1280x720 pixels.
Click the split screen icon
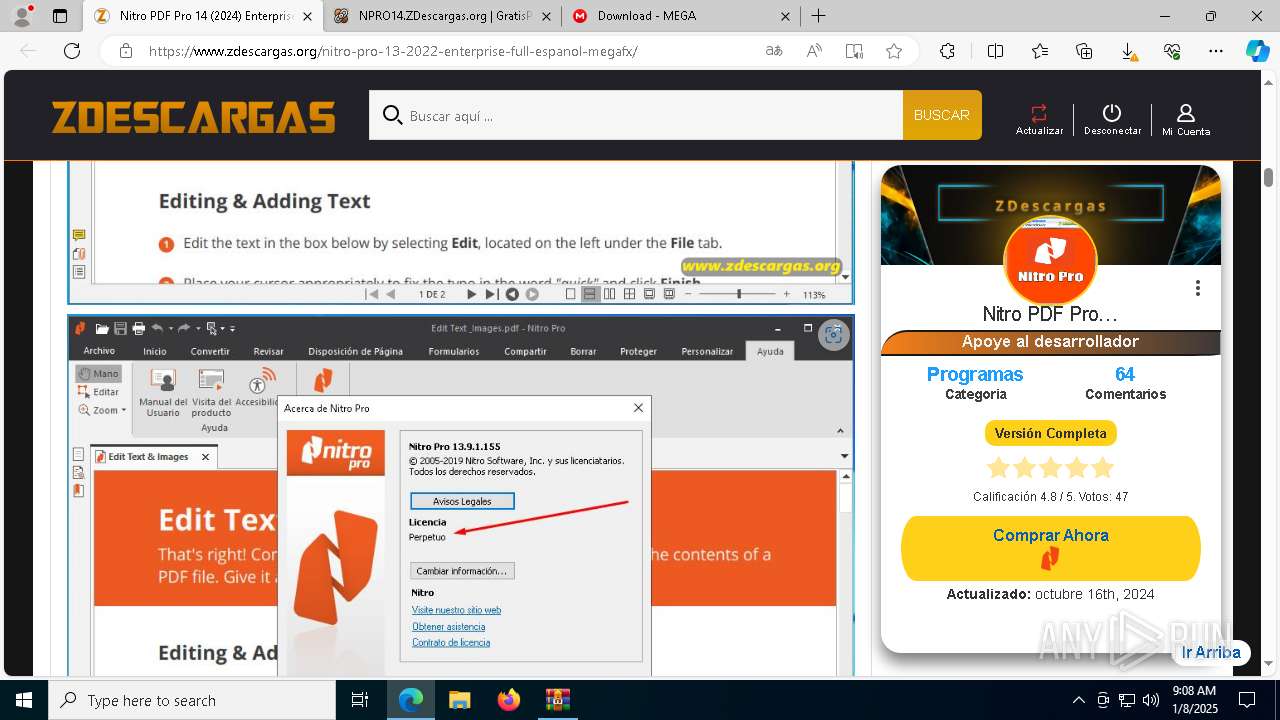pyautogui.click(x=995, y=51)
